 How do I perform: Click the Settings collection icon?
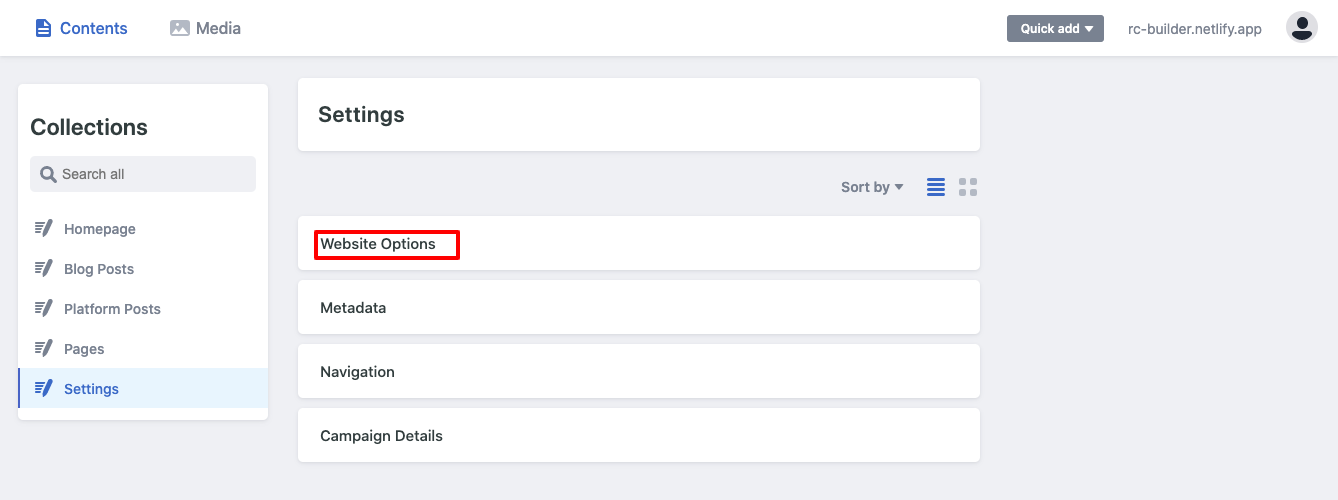[x=43, y=388]
